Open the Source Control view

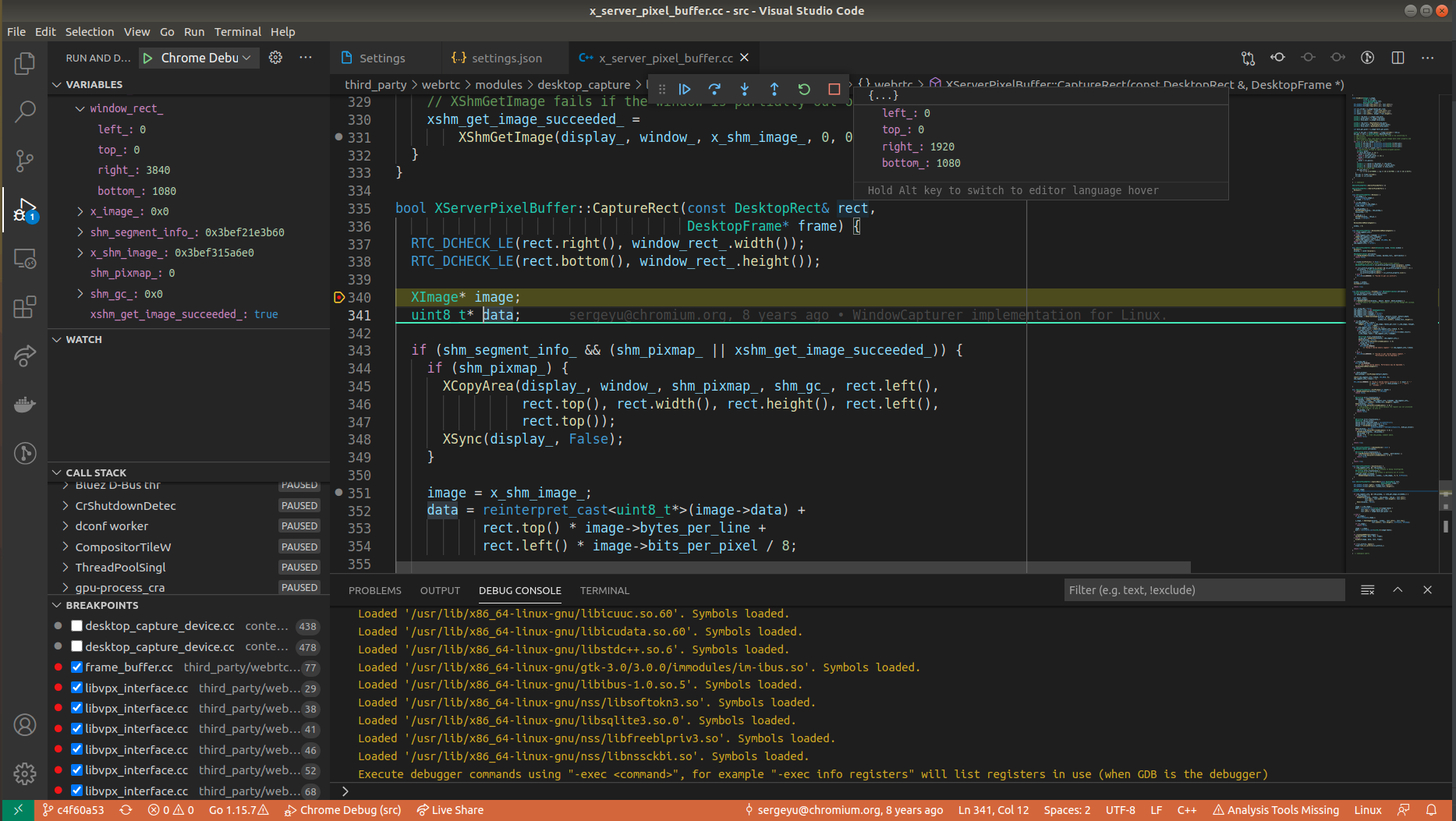coord(25,161)
